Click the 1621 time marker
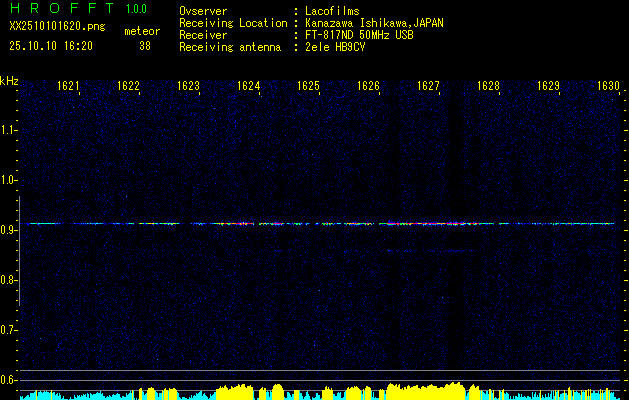This screenshot has height=400, width=629. [68, 86]
